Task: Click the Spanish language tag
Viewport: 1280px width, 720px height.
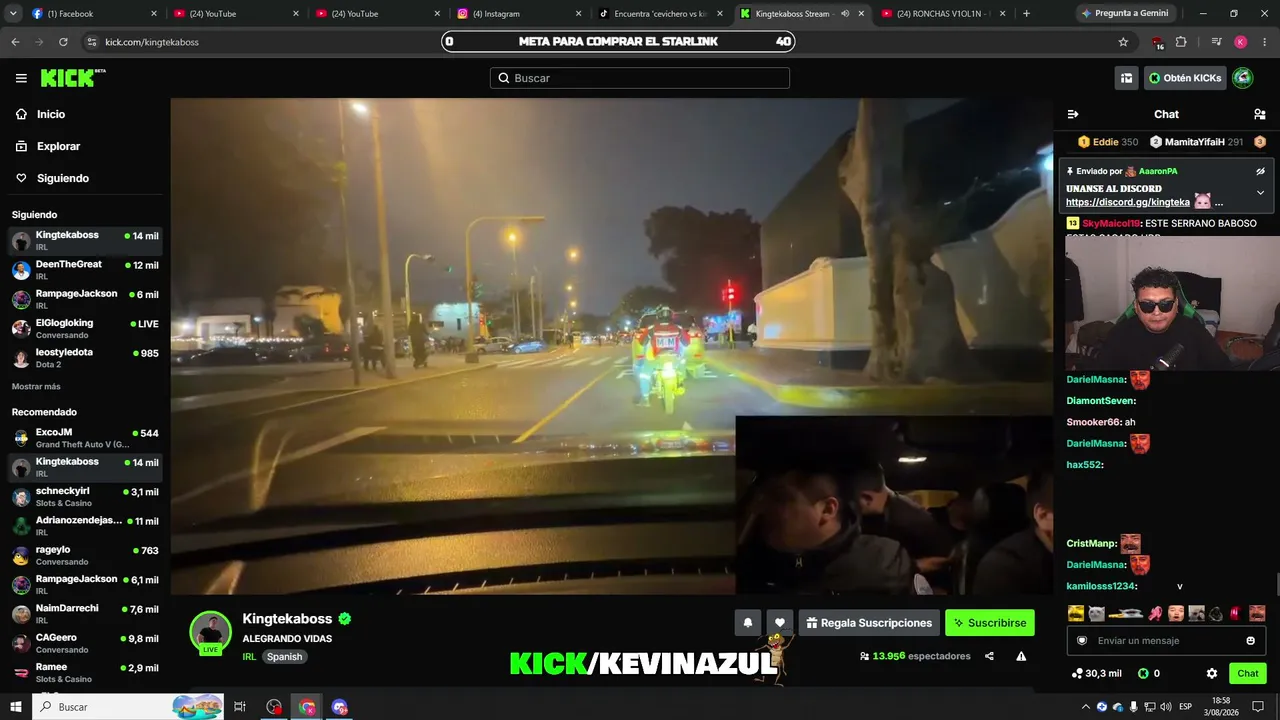Action: [284, 657]
